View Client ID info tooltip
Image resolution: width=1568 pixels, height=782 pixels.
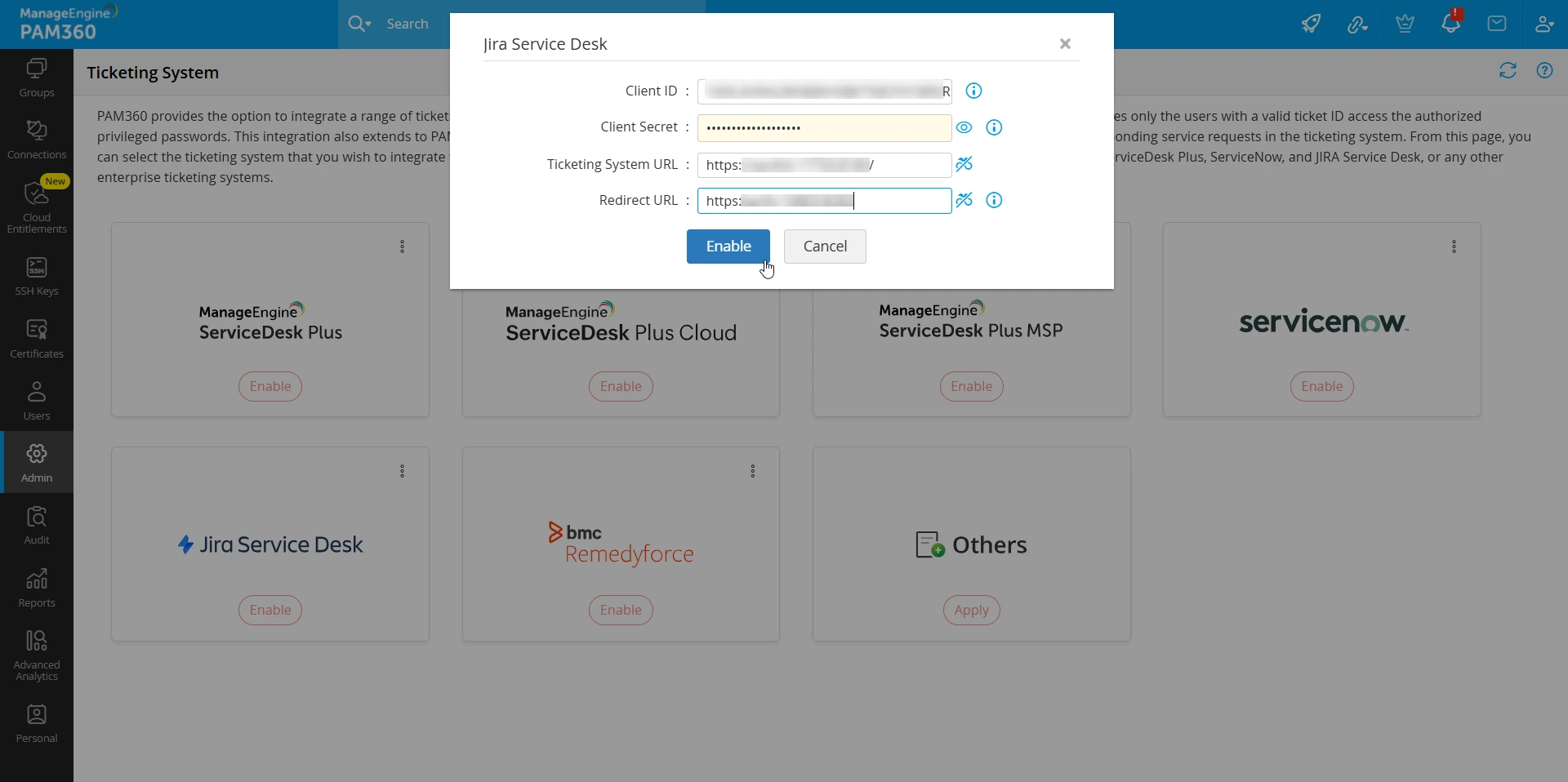tap(973, 91)
